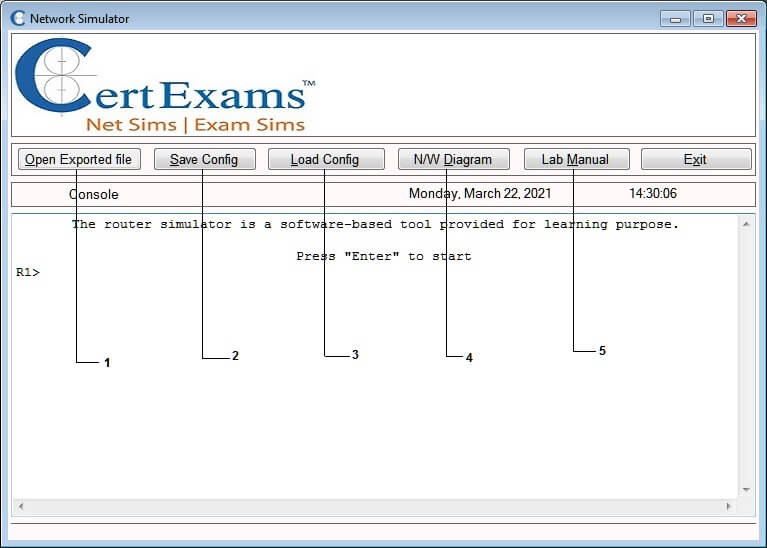Viewport: 767px width, 548px height.
Task: Maximize the Network Simulator window
Action: [x=707, y=18]
